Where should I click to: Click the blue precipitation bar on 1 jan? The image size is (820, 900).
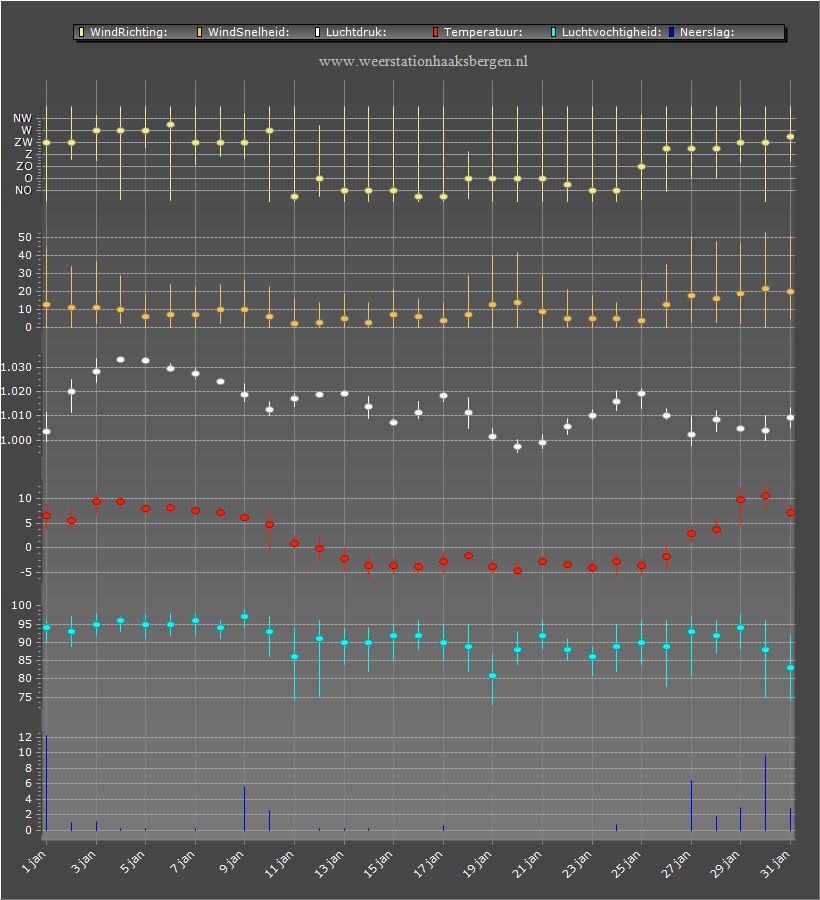pos(46,783)
